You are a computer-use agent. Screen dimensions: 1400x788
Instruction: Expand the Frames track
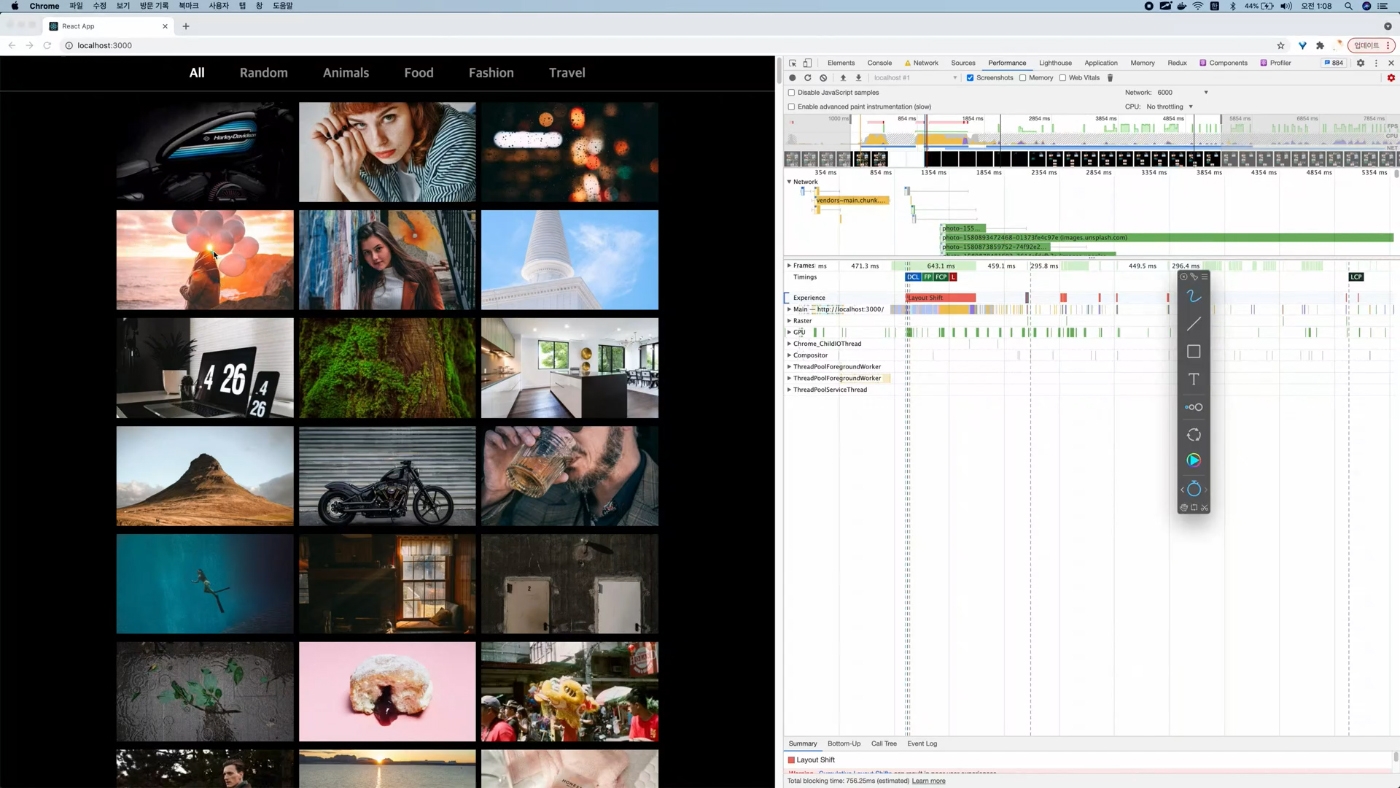click(x=789, y=266)
